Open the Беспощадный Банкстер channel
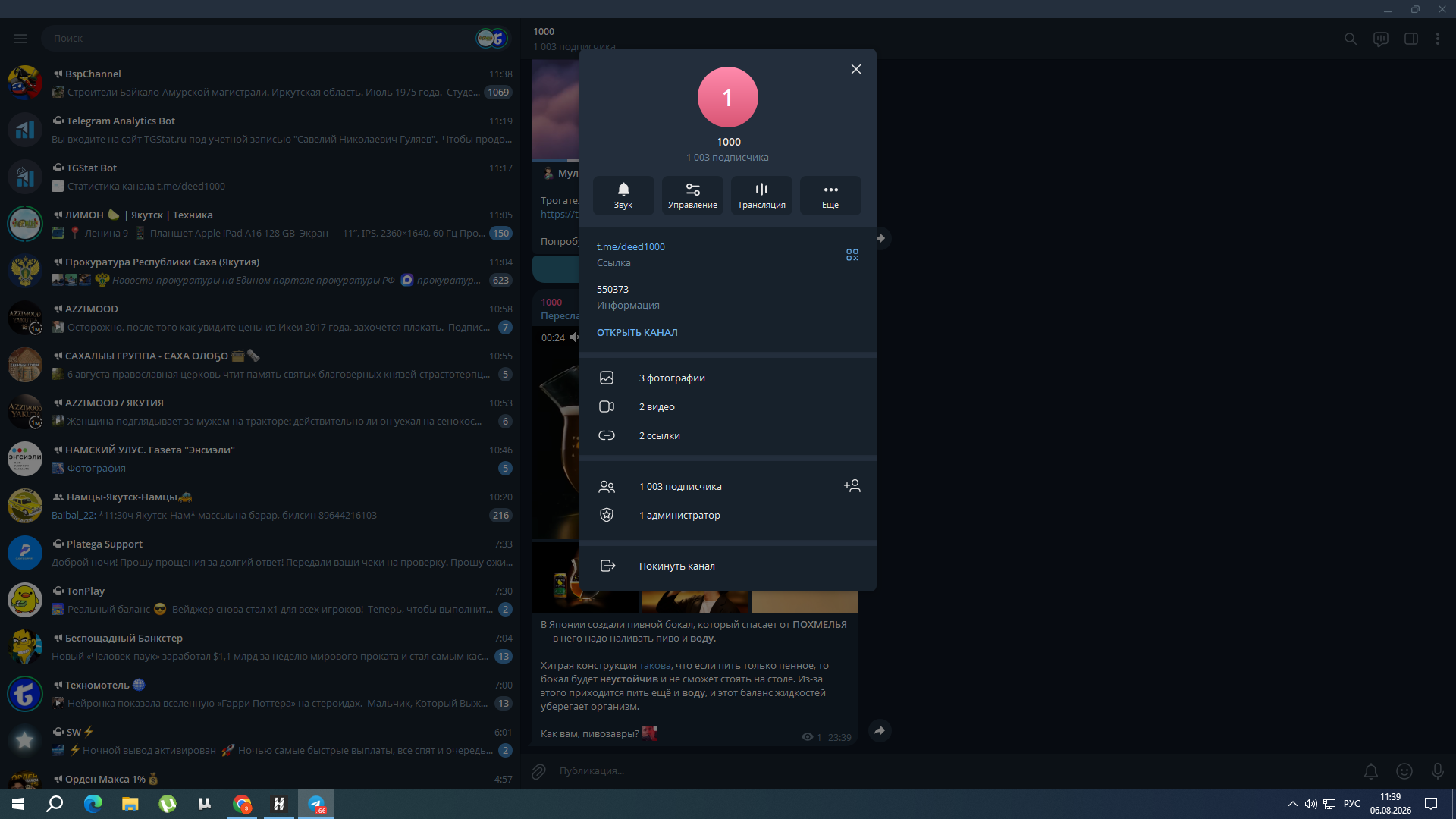This screenshot has height=819, width=1456. click(259, 647)
